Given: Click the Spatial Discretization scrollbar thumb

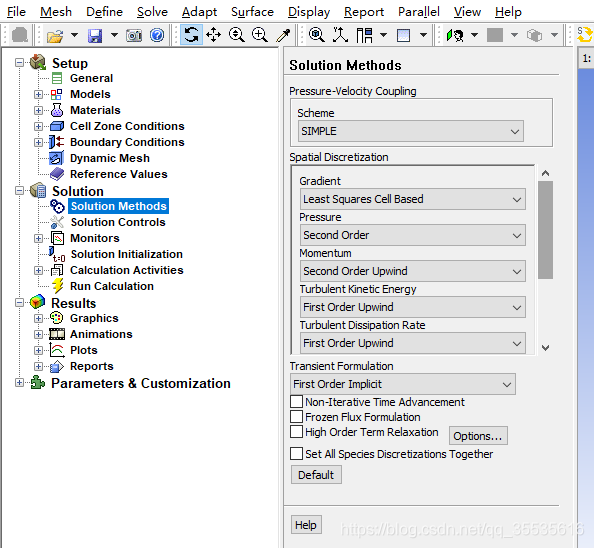Looking at the screenshot, I should point(545,230).
